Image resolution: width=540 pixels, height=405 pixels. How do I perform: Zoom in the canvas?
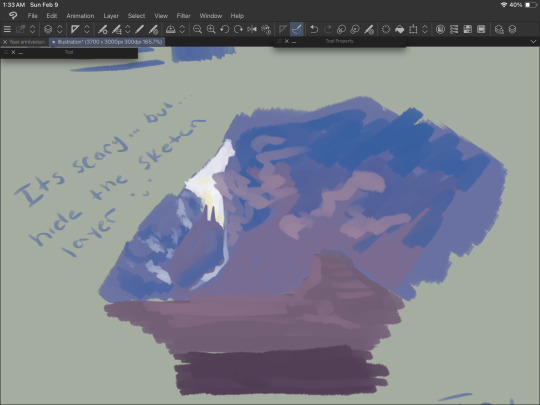[x=211, y=29]
